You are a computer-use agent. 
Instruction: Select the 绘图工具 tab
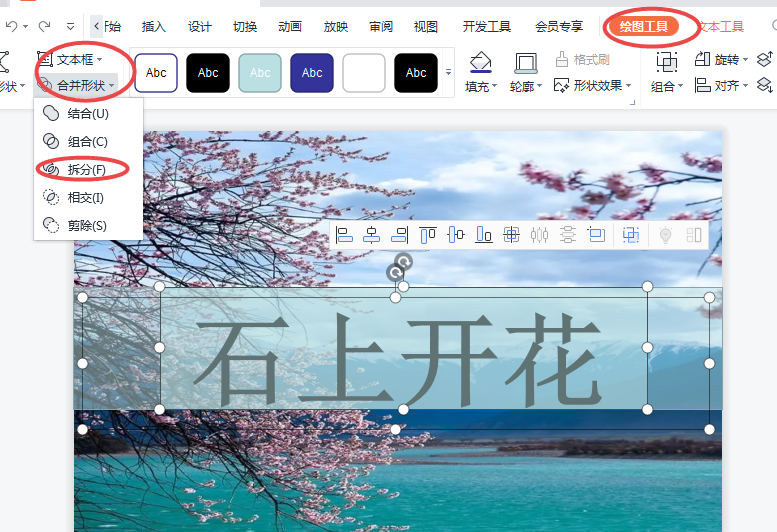click(643, 27)
